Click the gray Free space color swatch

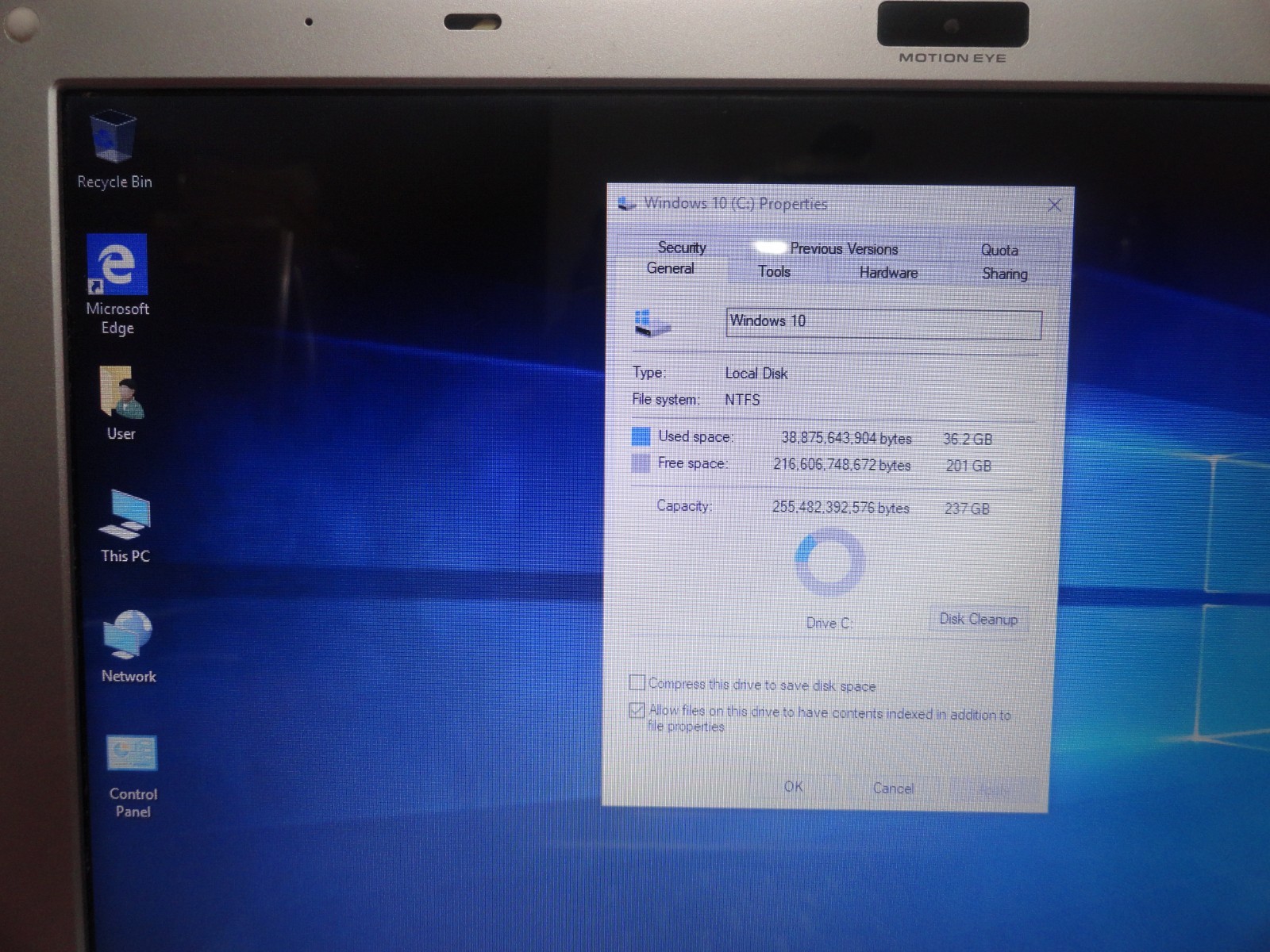tap(641, 463)
